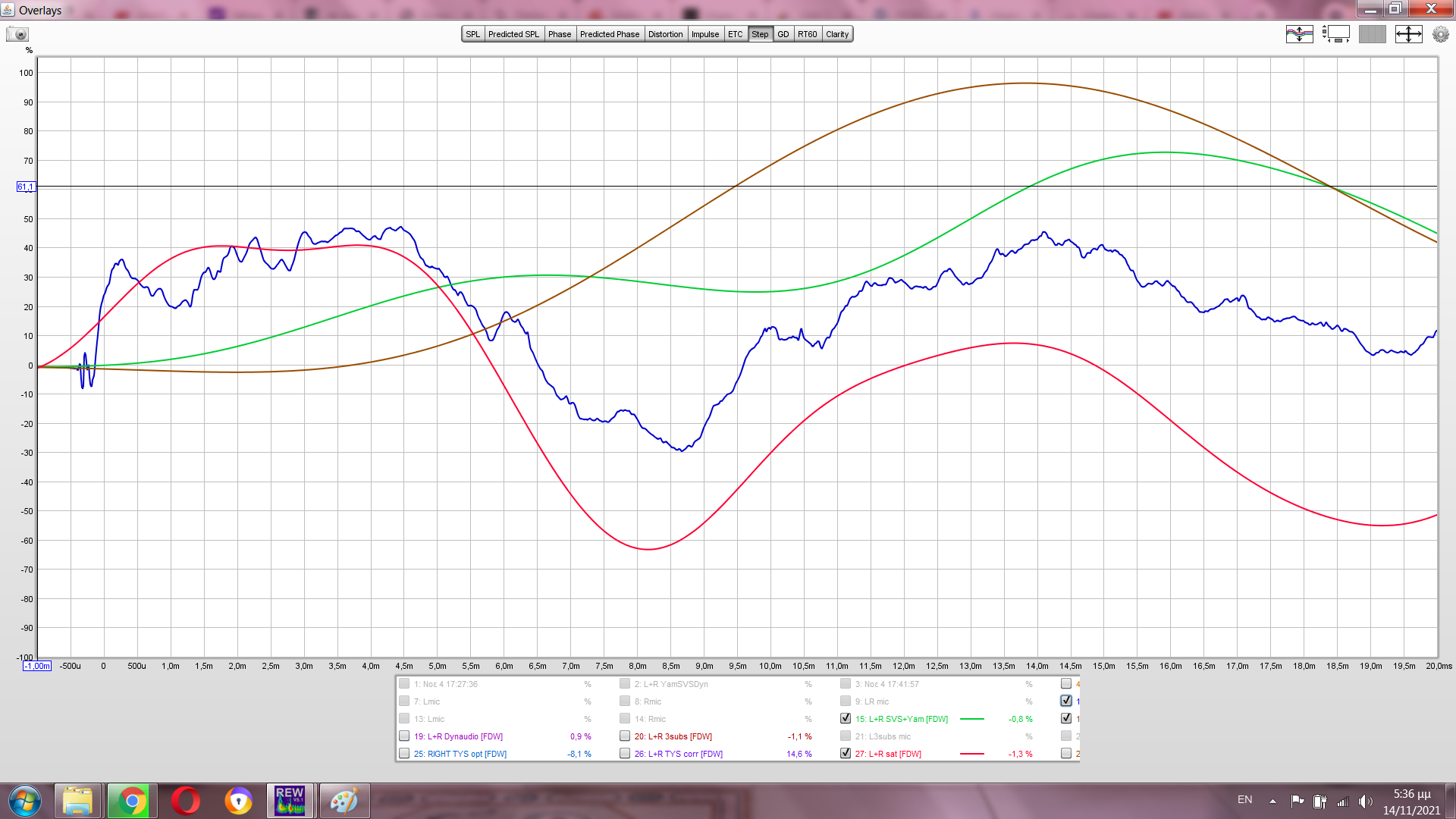Uncheck the 15: L+R SVS+Yam trace
This screenshot has height=819, width=1456.
(846, 718)
